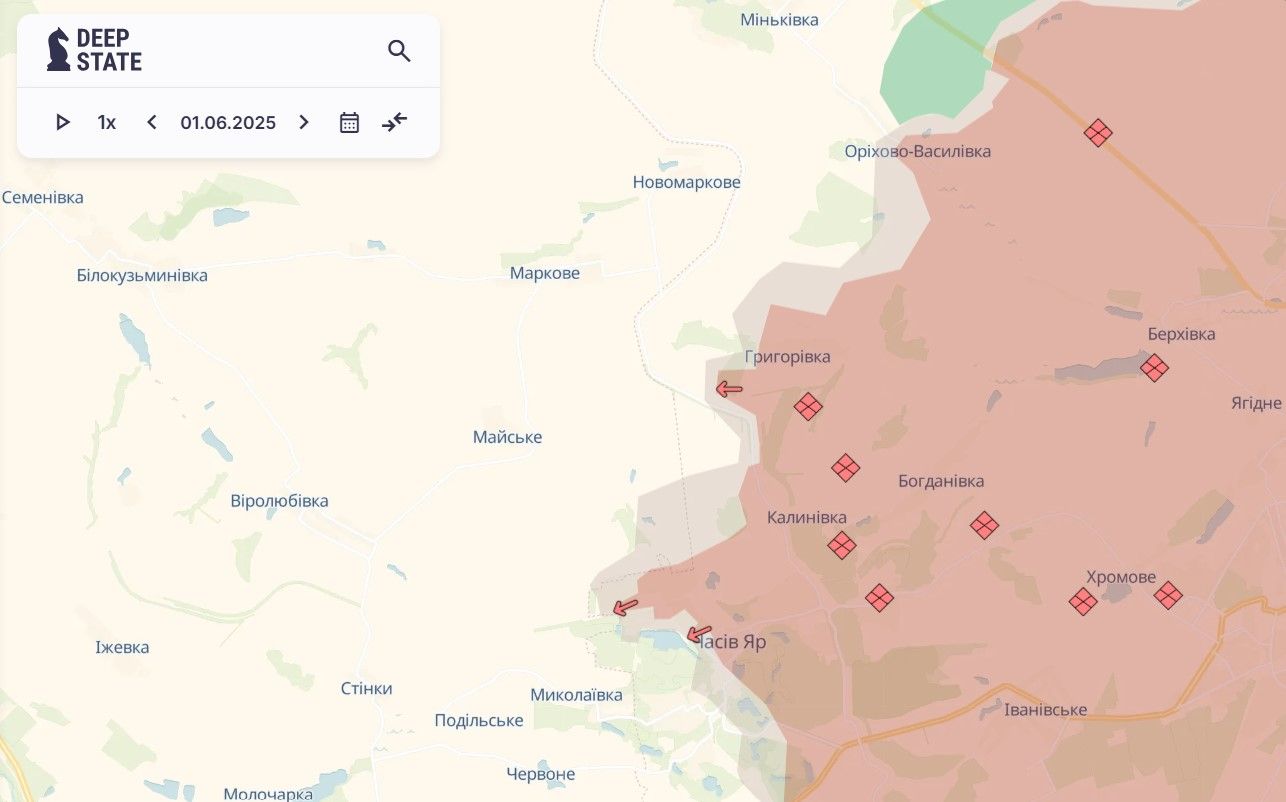Select the Білокузьминівка village label
1286x802 pixels.
coord(142,275)
